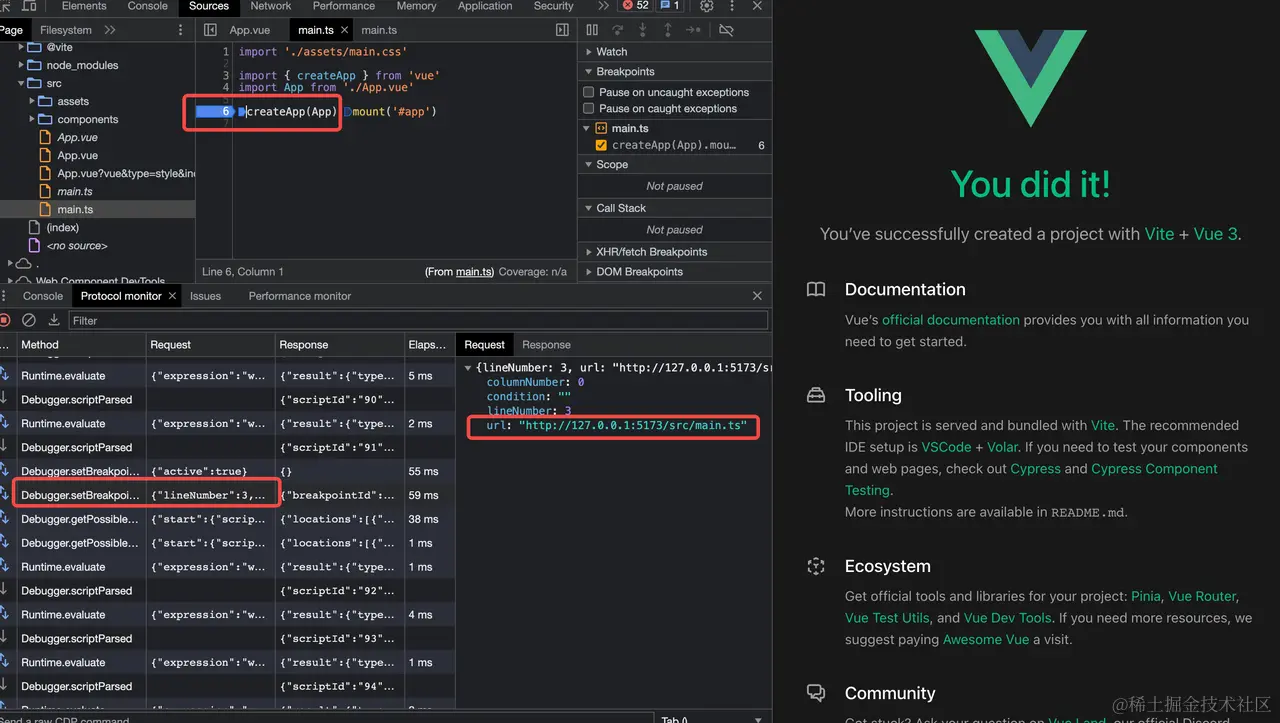Show more DevTools panels chevron

click(x=603, y=6)
